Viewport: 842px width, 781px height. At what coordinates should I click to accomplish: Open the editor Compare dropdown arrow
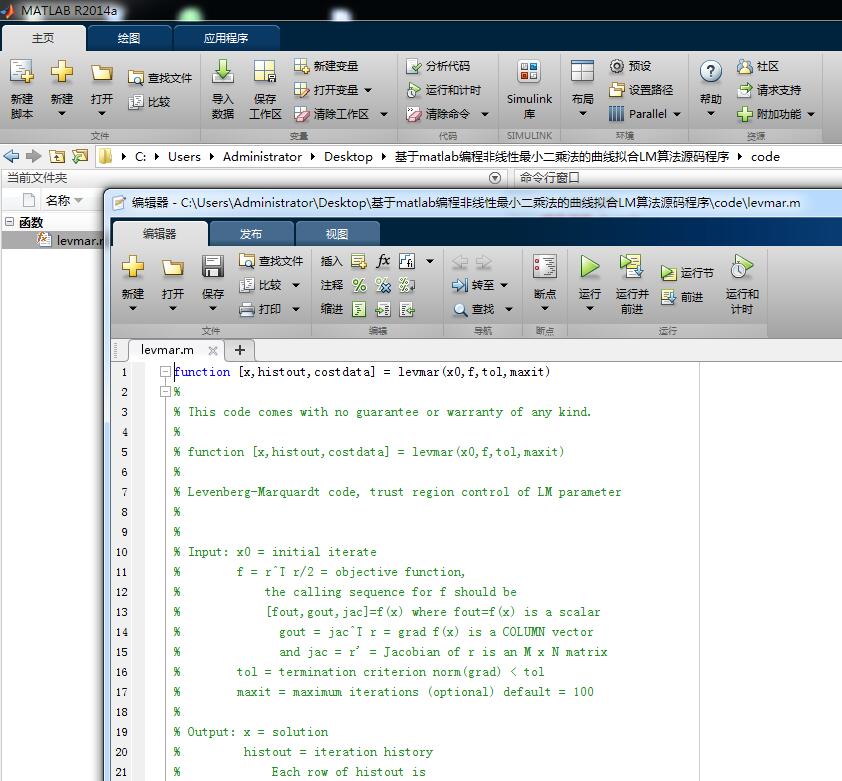(296, 285)
